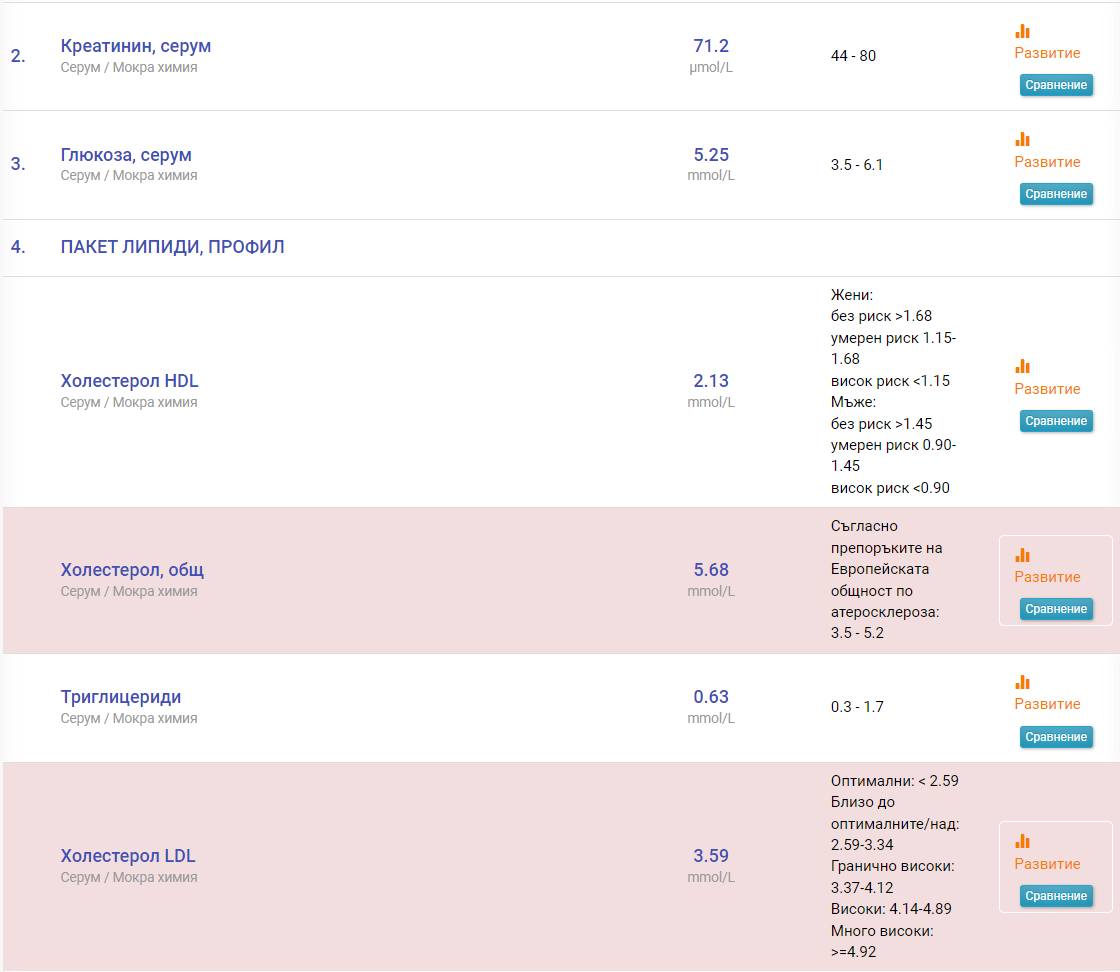Click the Високи: 4.14-4.89 reference line
The image size is (1120, 972).
click(x=891, y=909)
